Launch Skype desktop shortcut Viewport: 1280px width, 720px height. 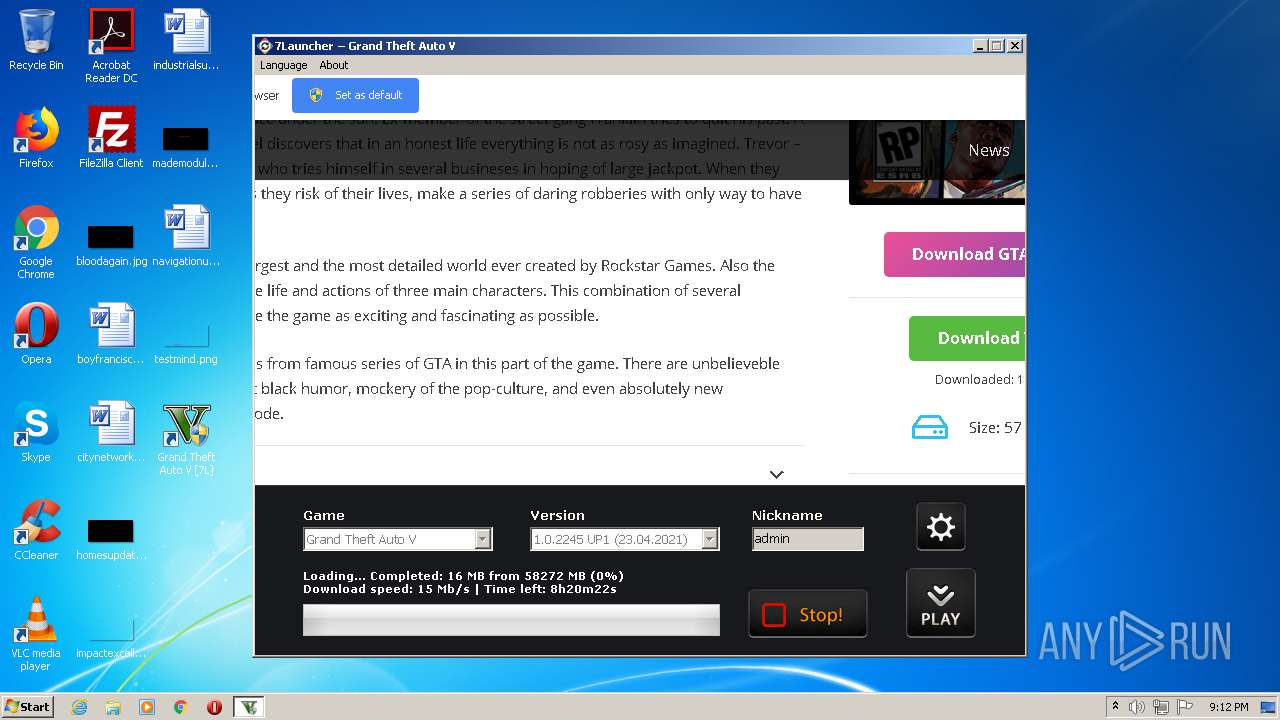36,432
